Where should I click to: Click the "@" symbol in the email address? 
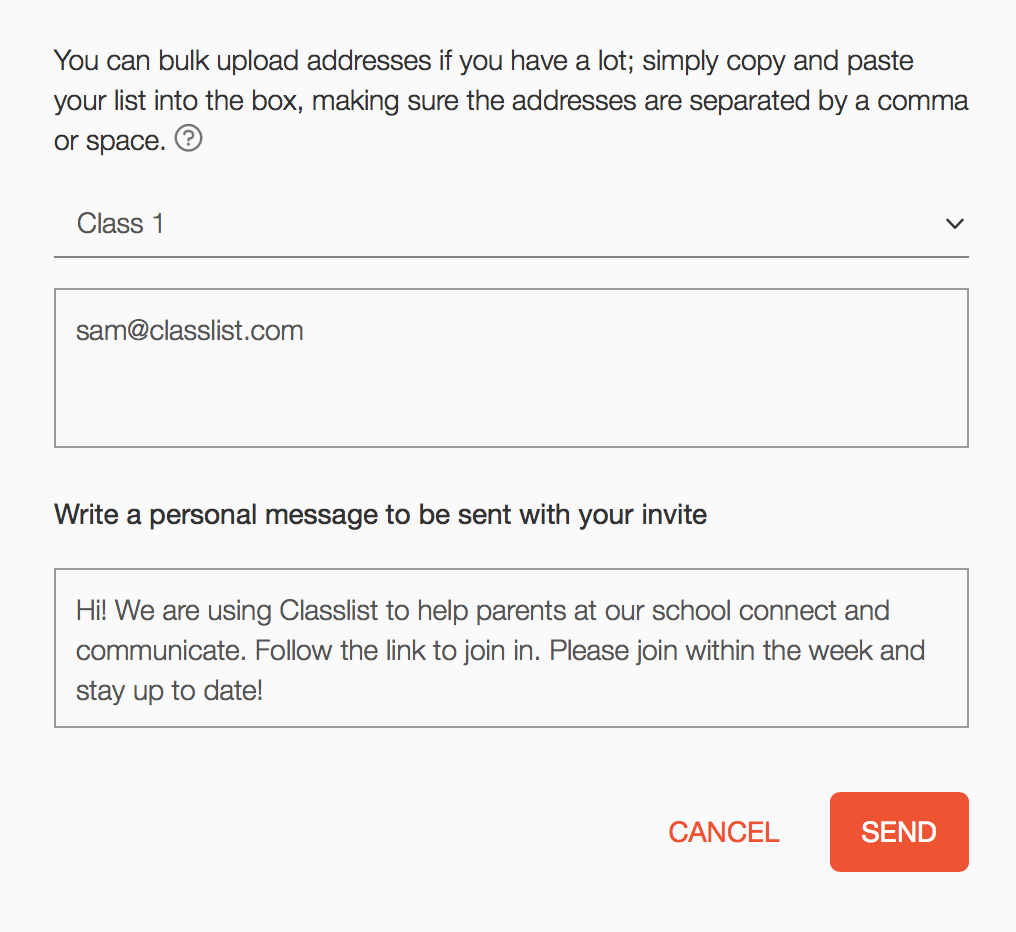coord(138,331)
